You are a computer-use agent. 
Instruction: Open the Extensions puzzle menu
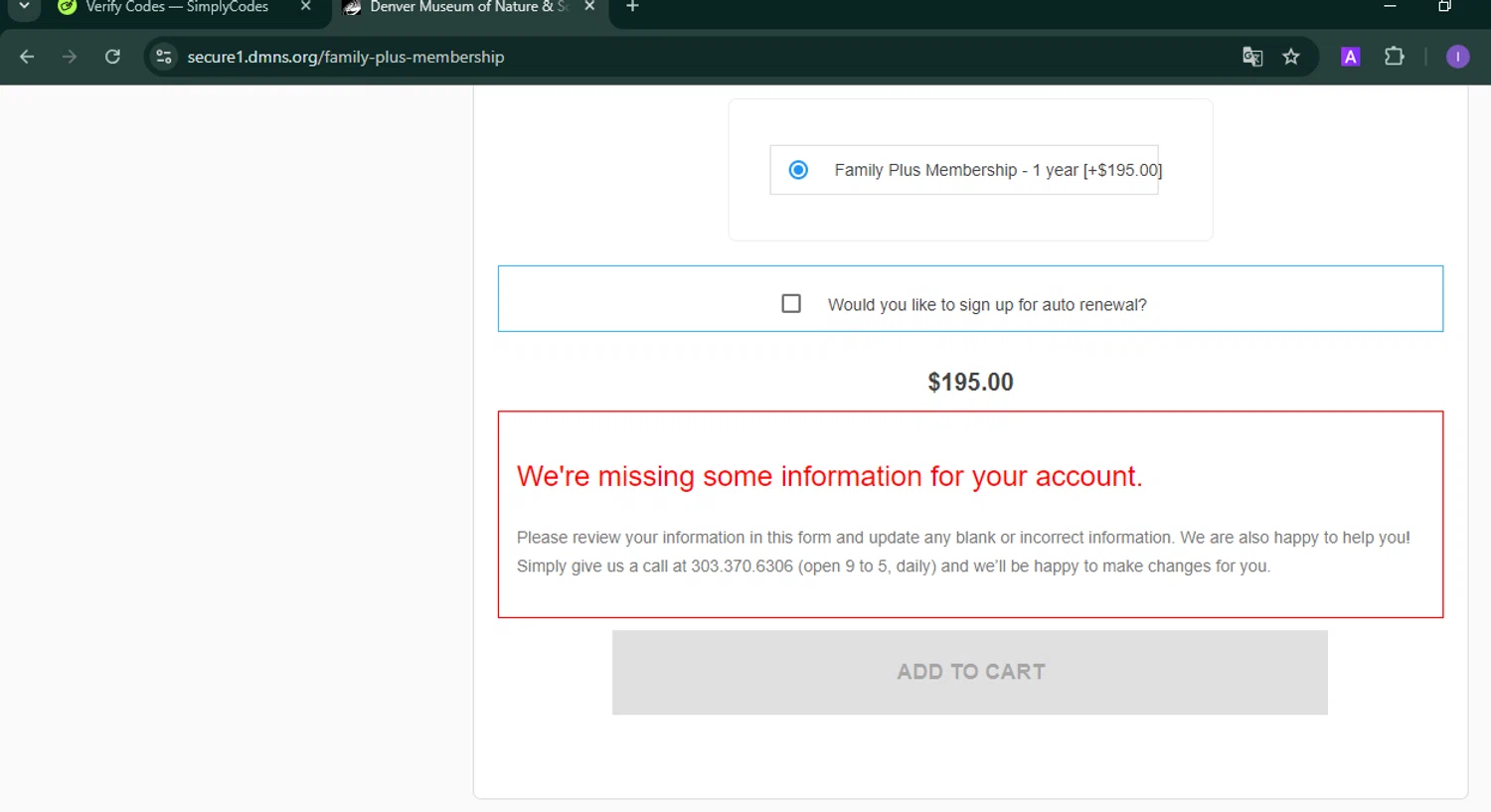pyautogui.click(x=1395, y=57)
